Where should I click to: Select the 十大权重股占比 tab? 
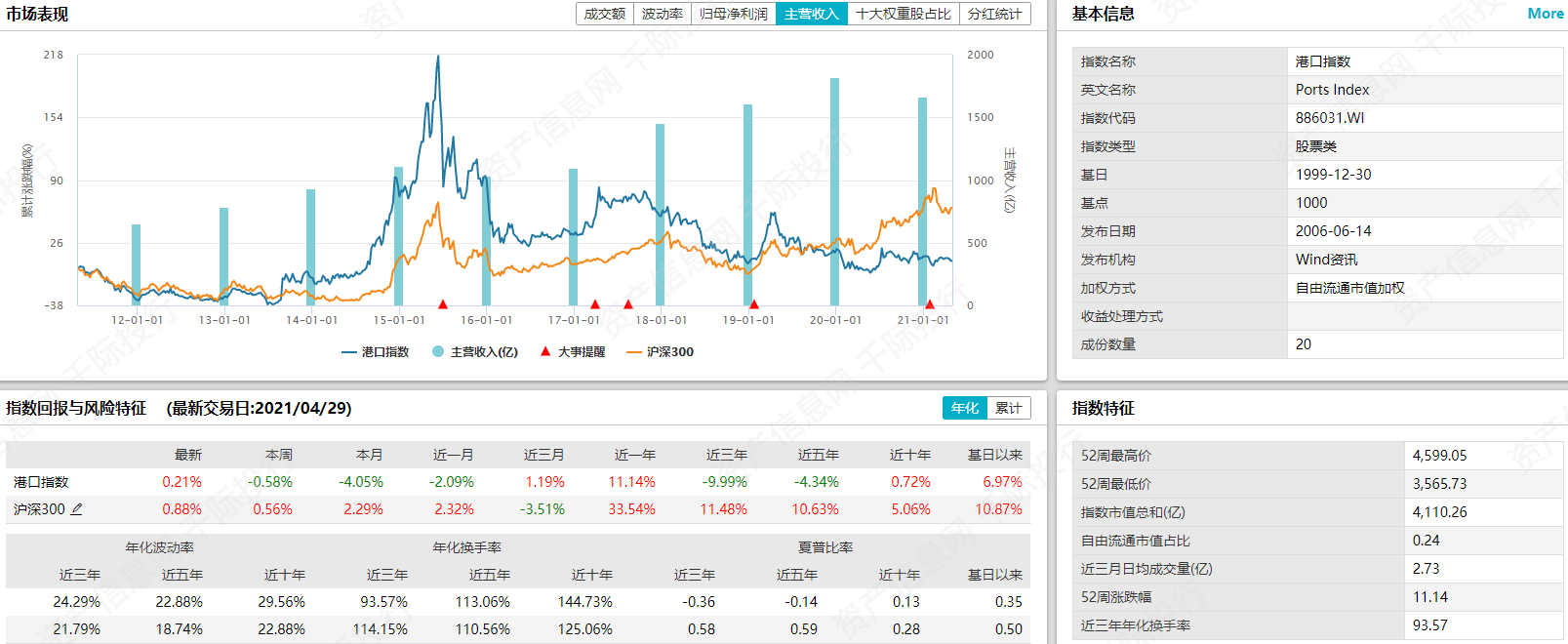click(x=903, y=14)
